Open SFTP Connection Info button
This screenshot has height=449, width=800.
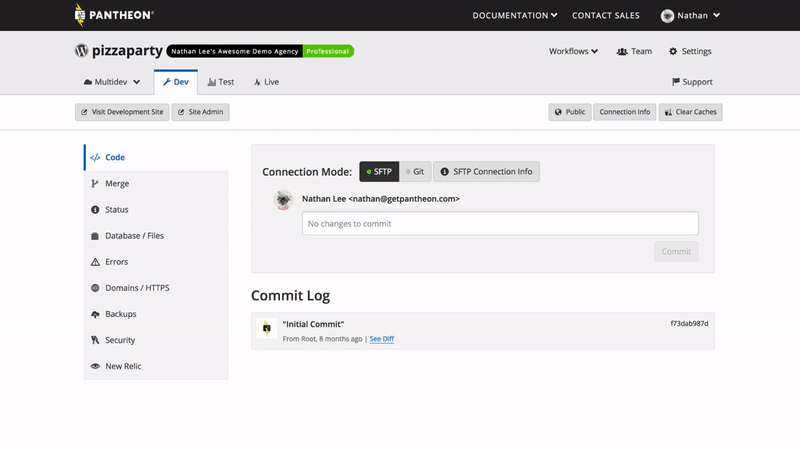pyautogui.click(x=486, y=171)
